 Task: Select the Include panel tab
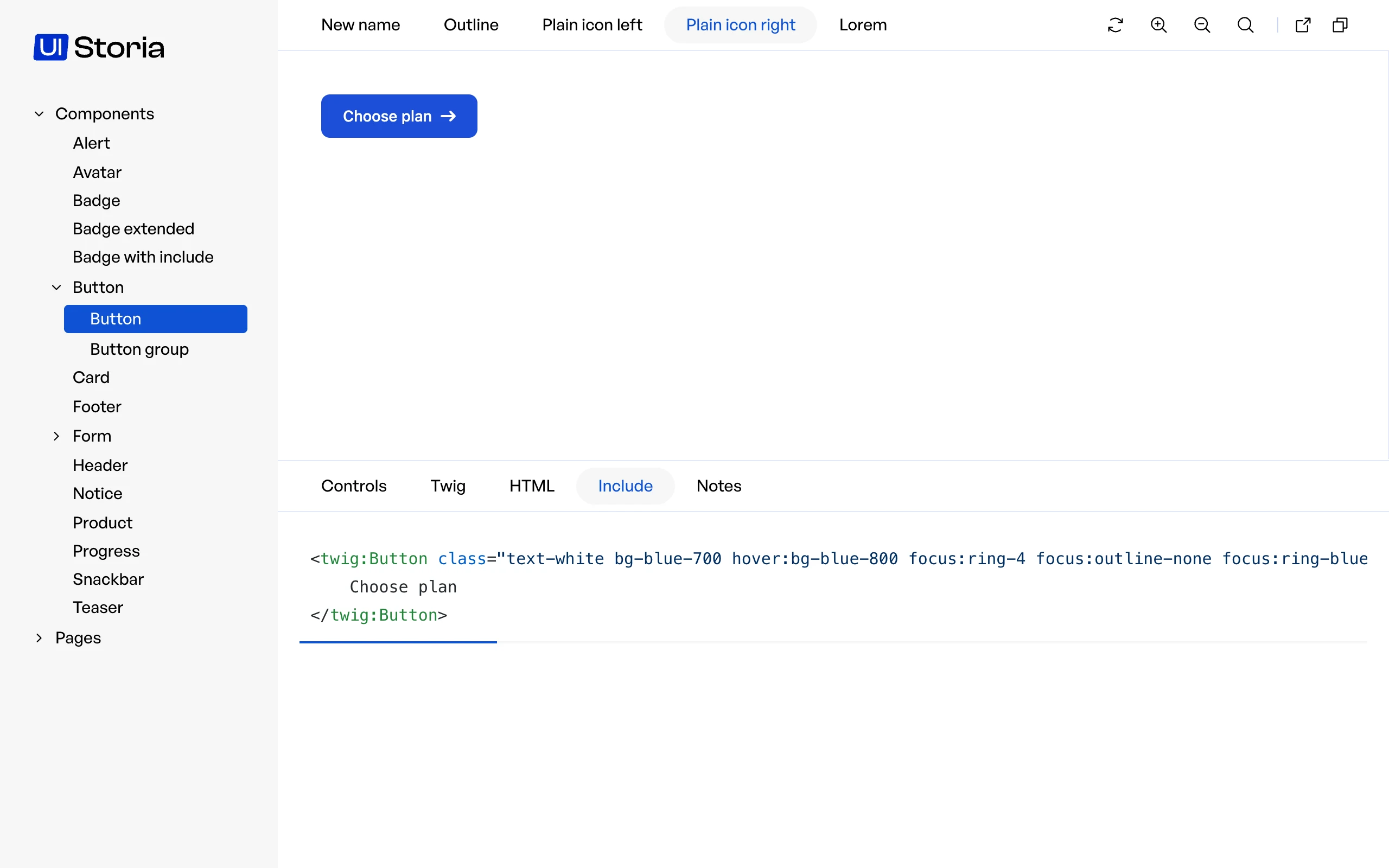click(625, 486)
